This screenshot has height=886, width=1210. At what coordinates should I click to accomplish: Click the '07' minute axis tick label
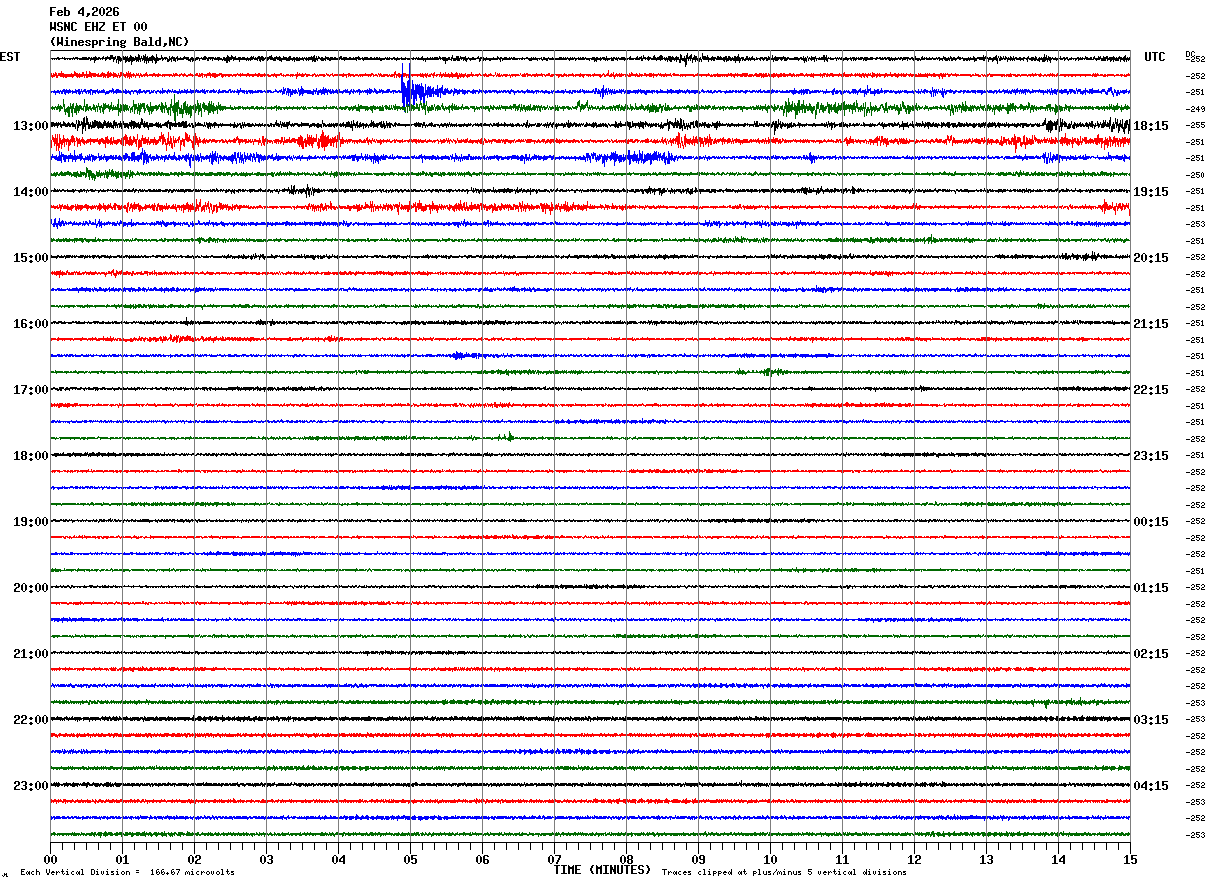pyautogui.click(x=555, y=859)
